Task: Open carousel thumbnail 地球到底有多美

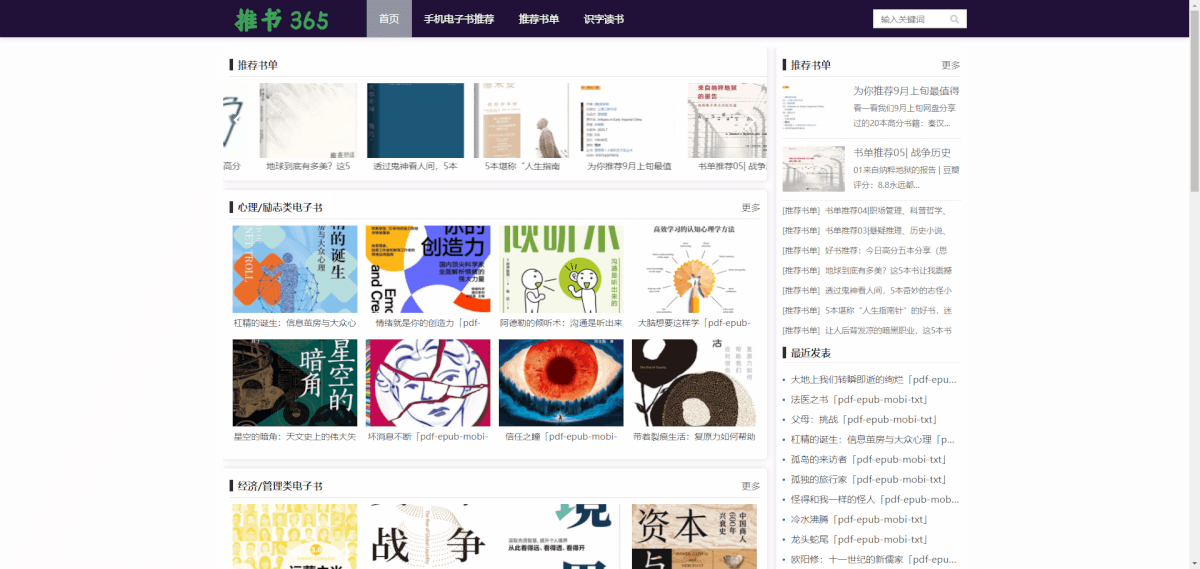Action: coord(308,120)
